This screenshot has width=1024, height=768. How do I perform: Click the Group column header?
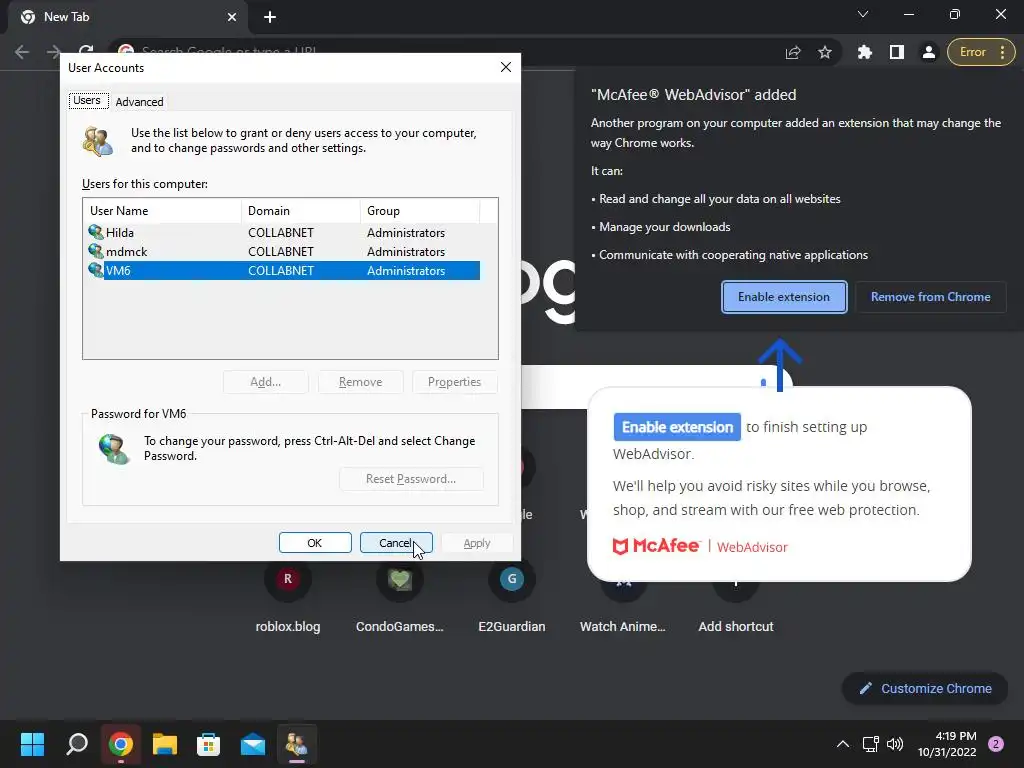pos(420,211)
